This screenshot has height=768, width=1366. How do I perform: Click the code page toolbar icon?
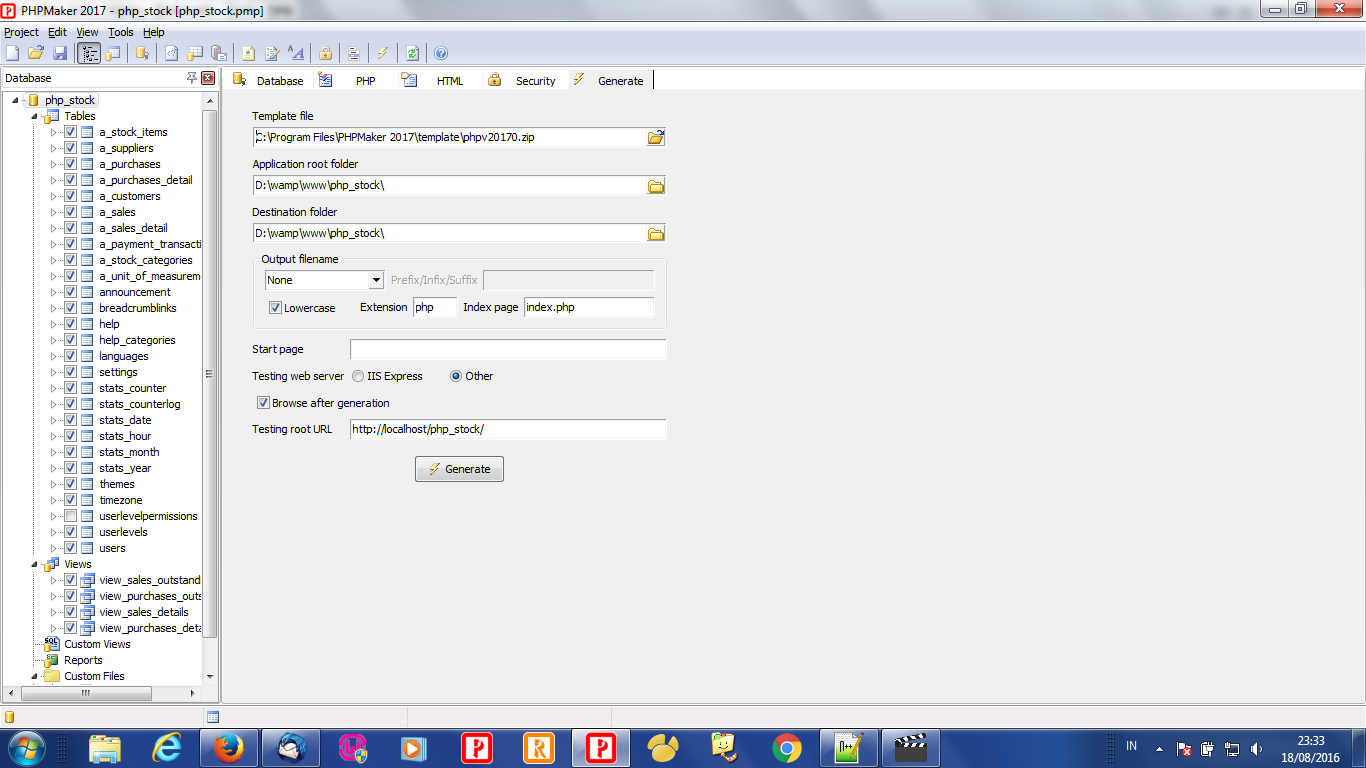tap(171, 53)
